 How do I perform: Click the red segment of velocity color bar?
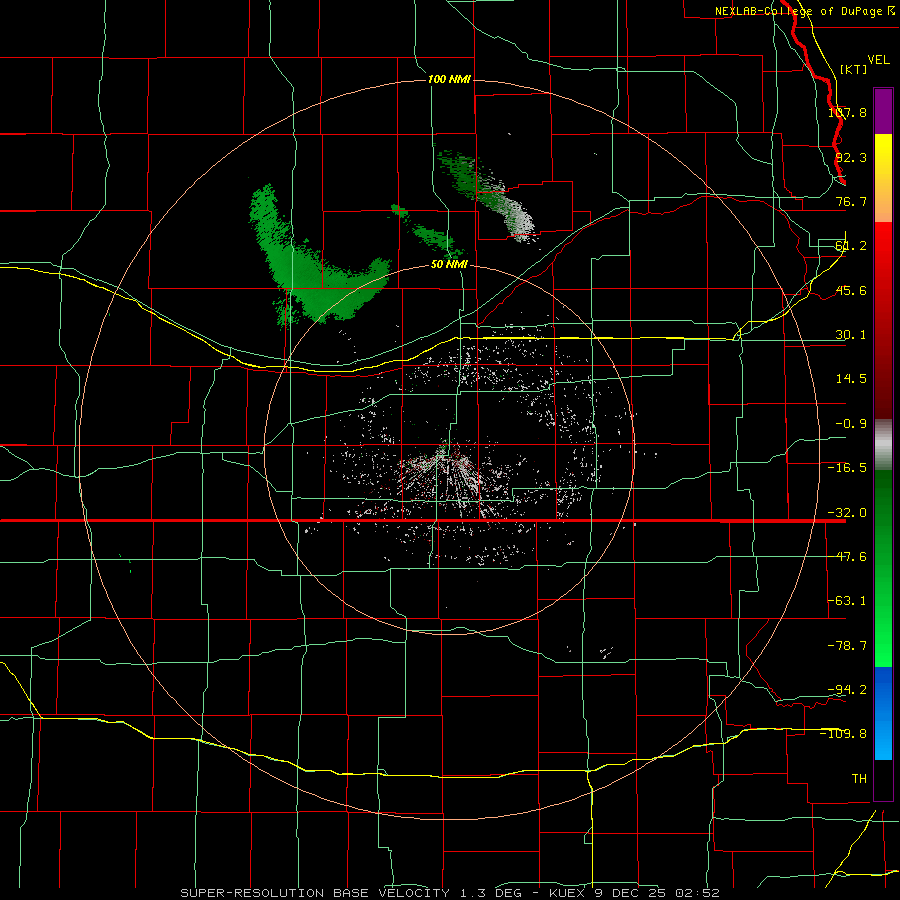(883, 320)
